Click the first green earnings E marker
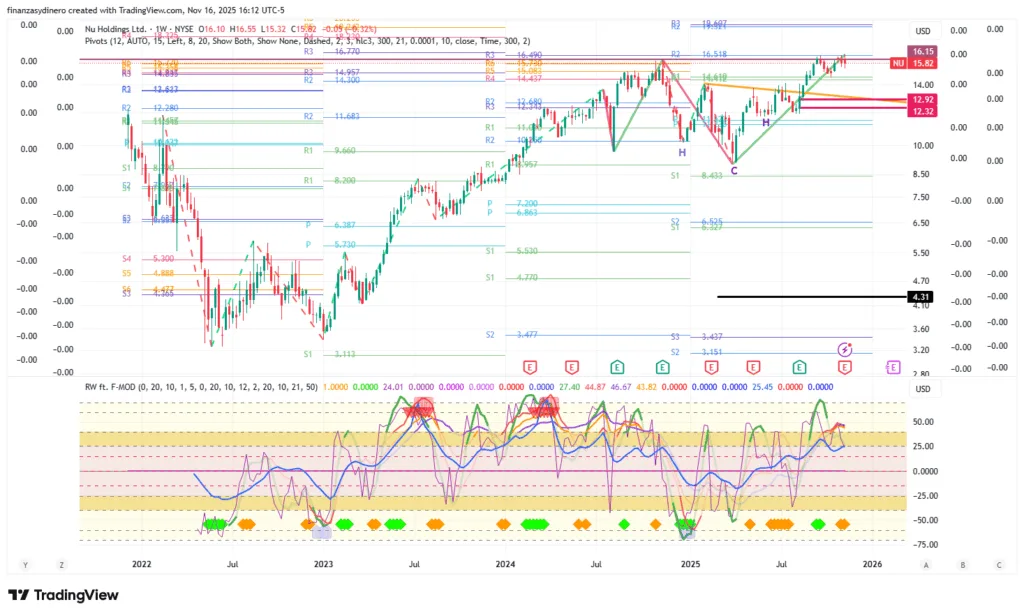 point(618,368)
